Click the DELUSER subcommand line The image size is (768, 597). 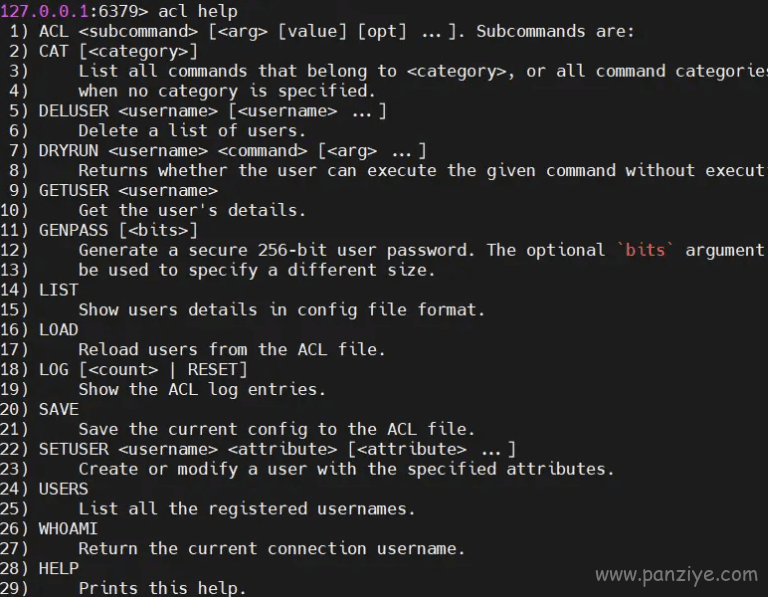point(213,111)
